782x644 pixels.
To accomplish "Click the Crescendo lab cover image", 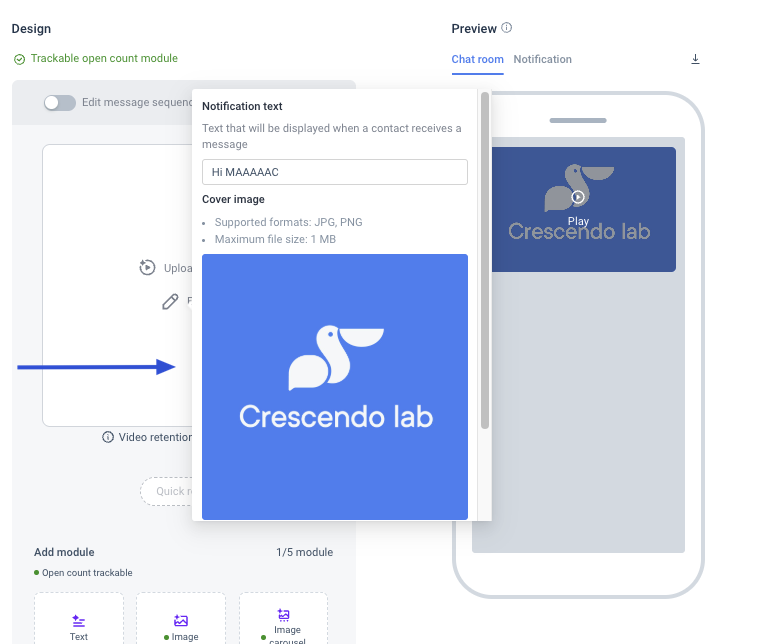I will pos(335,387).
